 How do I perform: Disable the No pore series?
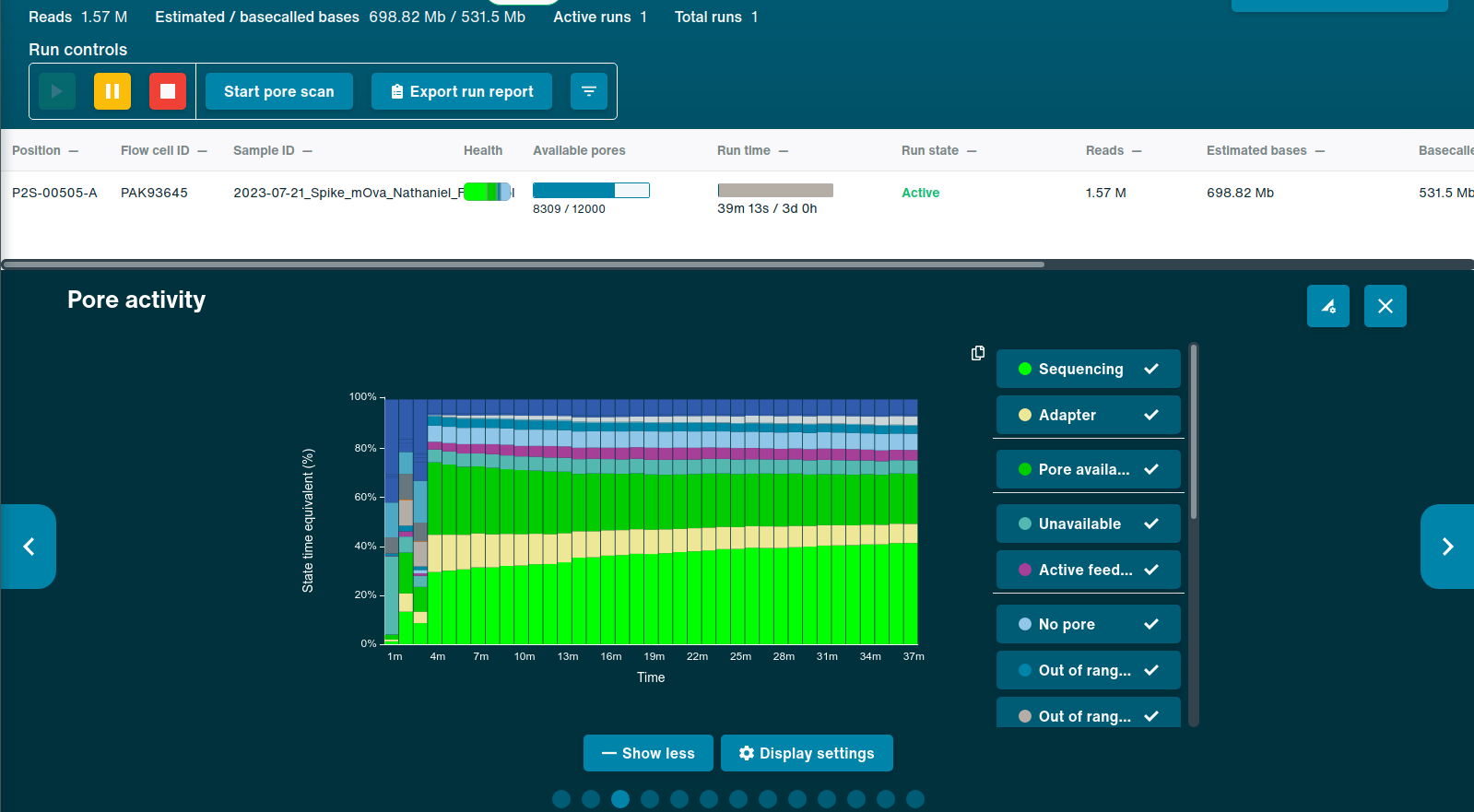click(x=1088, y=624)
